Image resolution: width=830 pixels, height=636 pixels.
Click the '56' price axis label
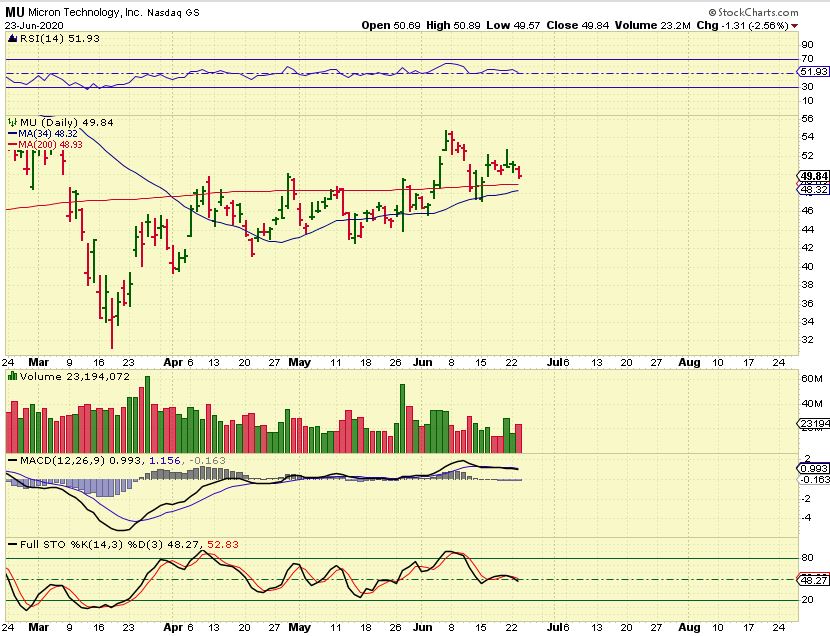pyautogui.click(x=808, y=119)
